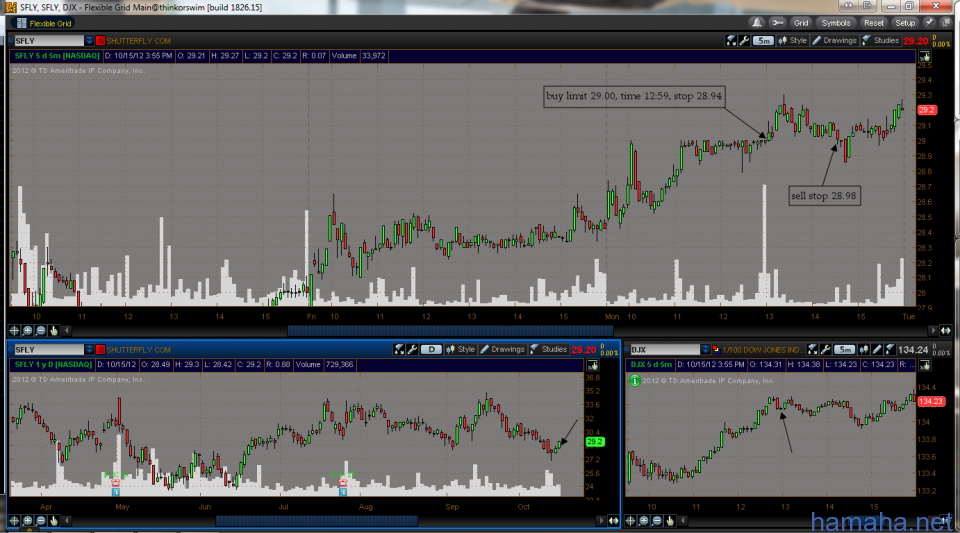Image resolution: width=960 pixels, height=533 pixels.
Task: Click the crosshair icon below top chart
Action: (15, 330)
